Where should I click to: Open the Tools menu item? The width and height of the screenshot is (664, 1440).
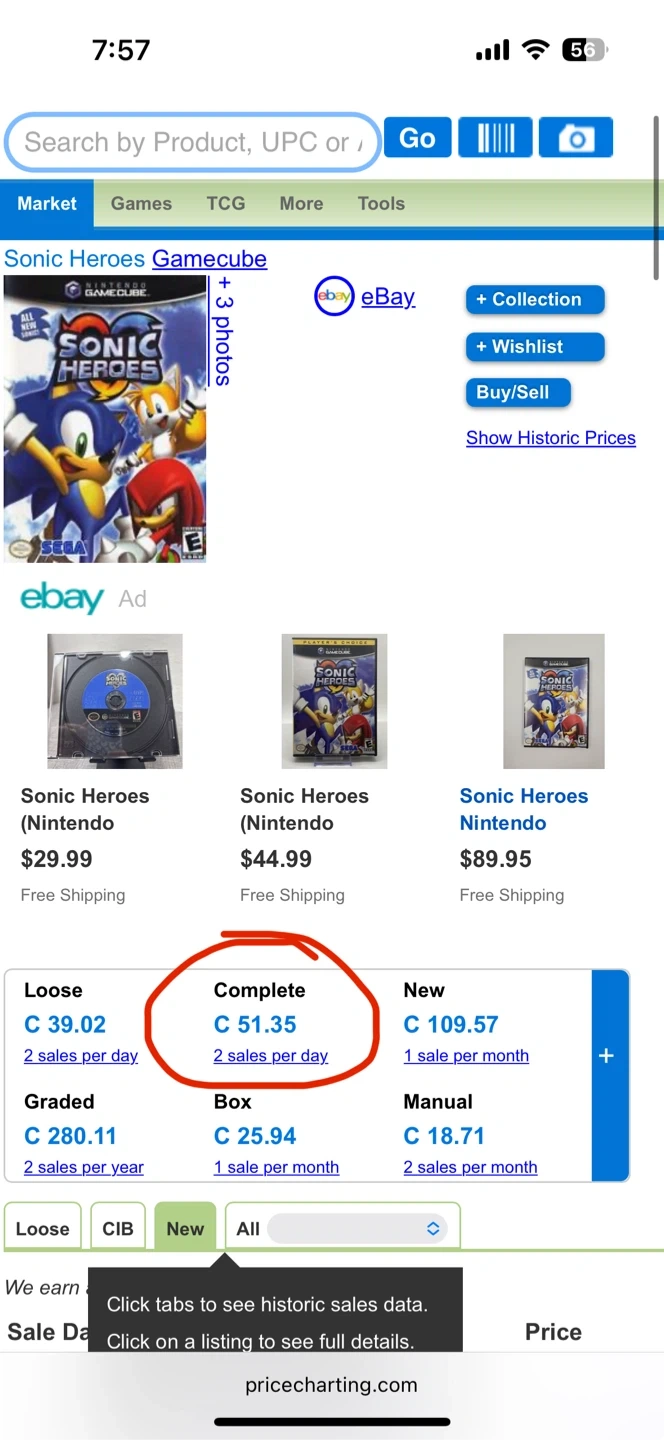tap(381, 203)
